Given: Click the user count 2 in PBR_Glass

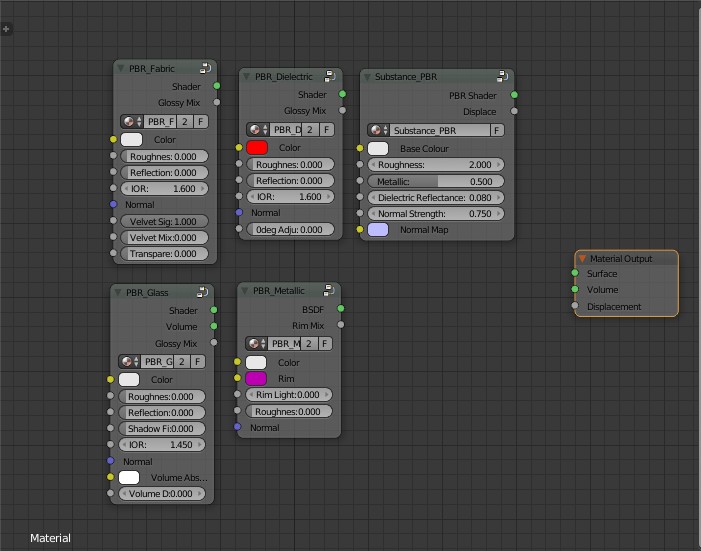Looking at the screenshot, I should [182, 361].
